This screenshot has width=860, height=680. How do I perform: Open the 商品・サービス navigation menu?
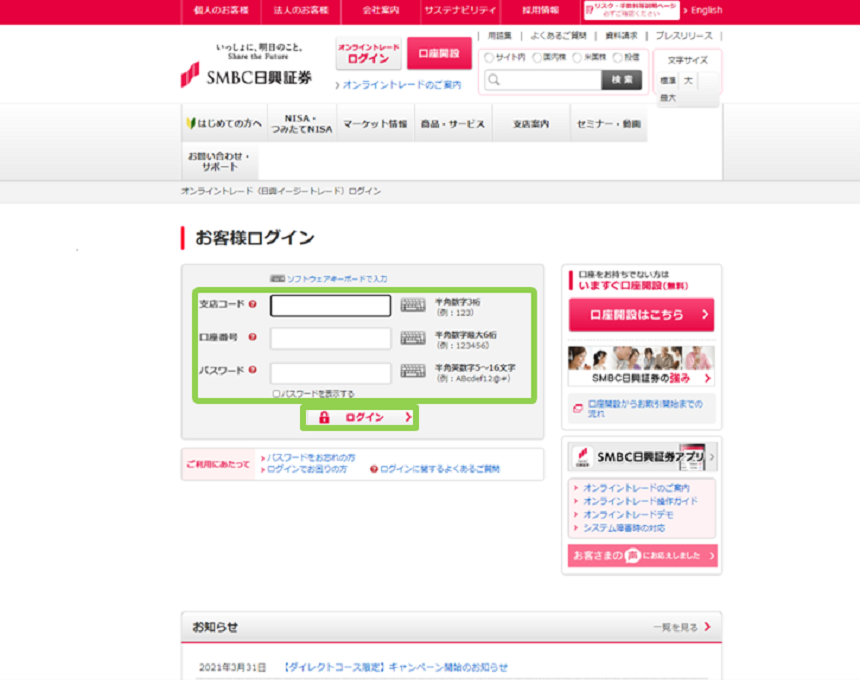[453, 124]
